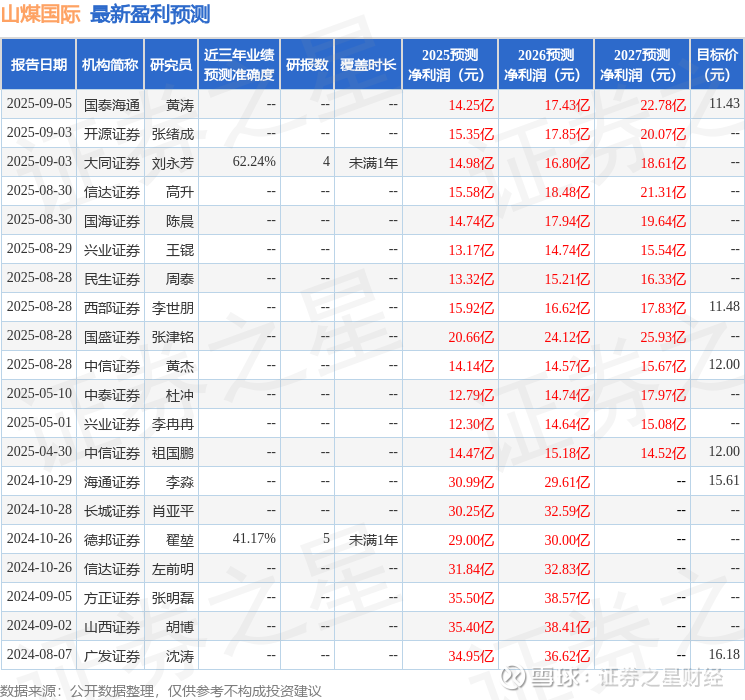Click the date 2025-05-01
The width and height of the screenshot is (745, 700).
click(39, 422)
